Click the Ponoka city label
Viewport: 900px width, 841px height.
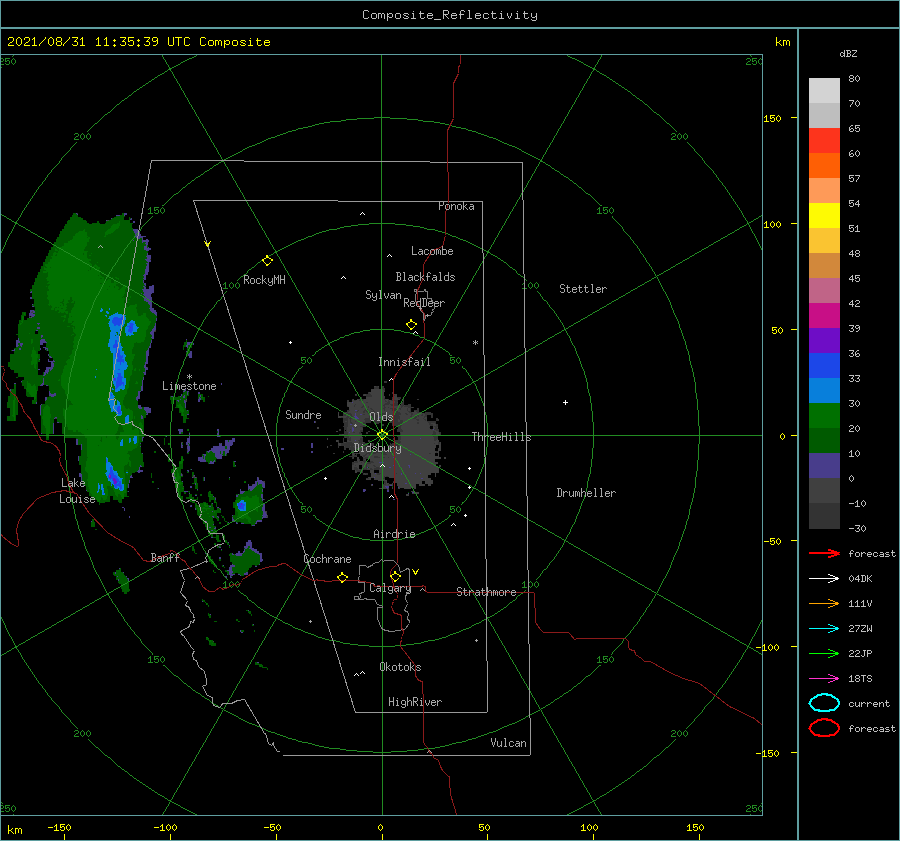point(456,206)
